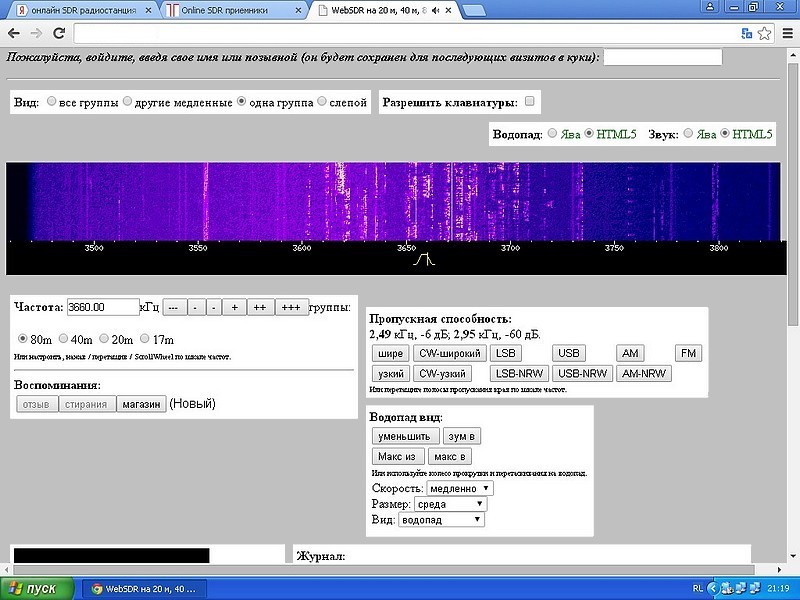Open the Скорость dropdown
This screenshot has height=600, width=800.
pyautogui.click(x=459, y=488)
